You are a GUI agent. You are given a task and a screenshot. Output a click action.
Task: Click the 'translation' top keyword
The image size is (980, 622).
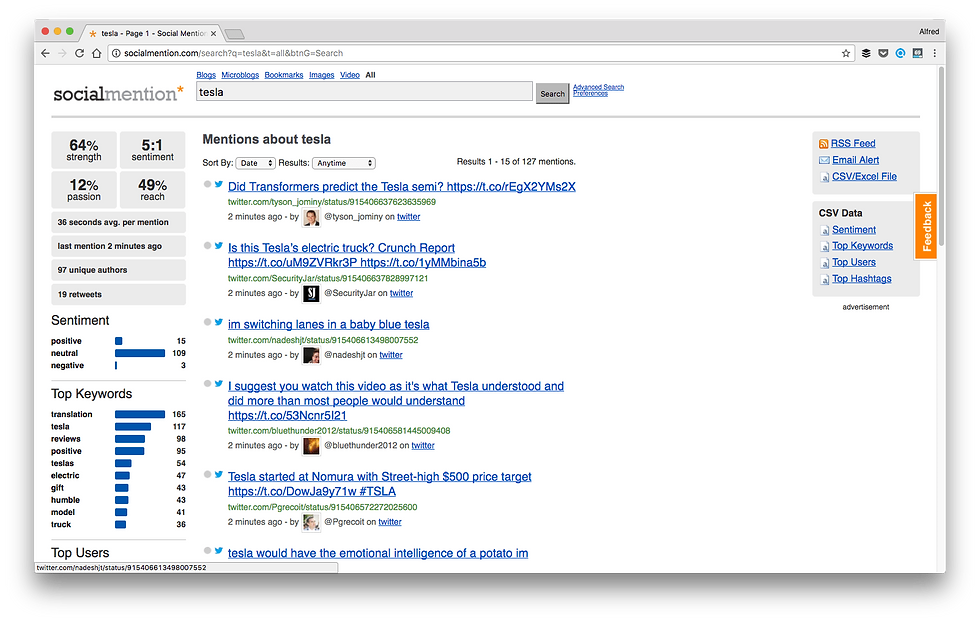click(x=71, y=414)
